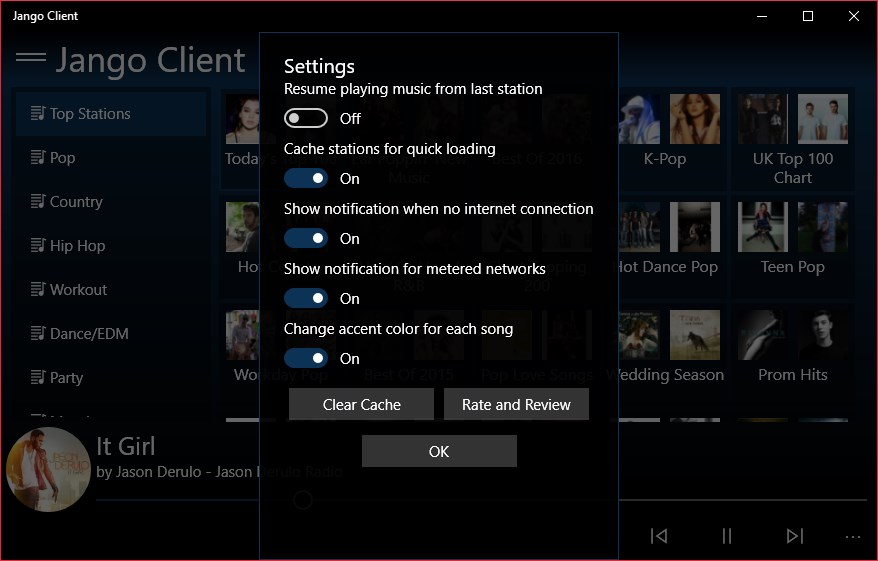This screenshot has width=878, height=561.
Task: Close the Jango Client window
Action: 853,16
